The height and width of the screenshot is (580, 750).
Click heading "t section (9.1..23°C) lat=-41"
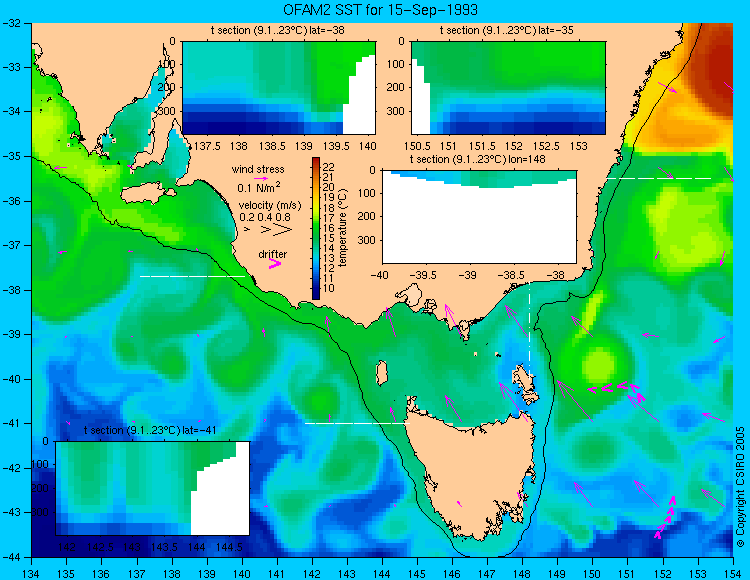tap(150, 430)
